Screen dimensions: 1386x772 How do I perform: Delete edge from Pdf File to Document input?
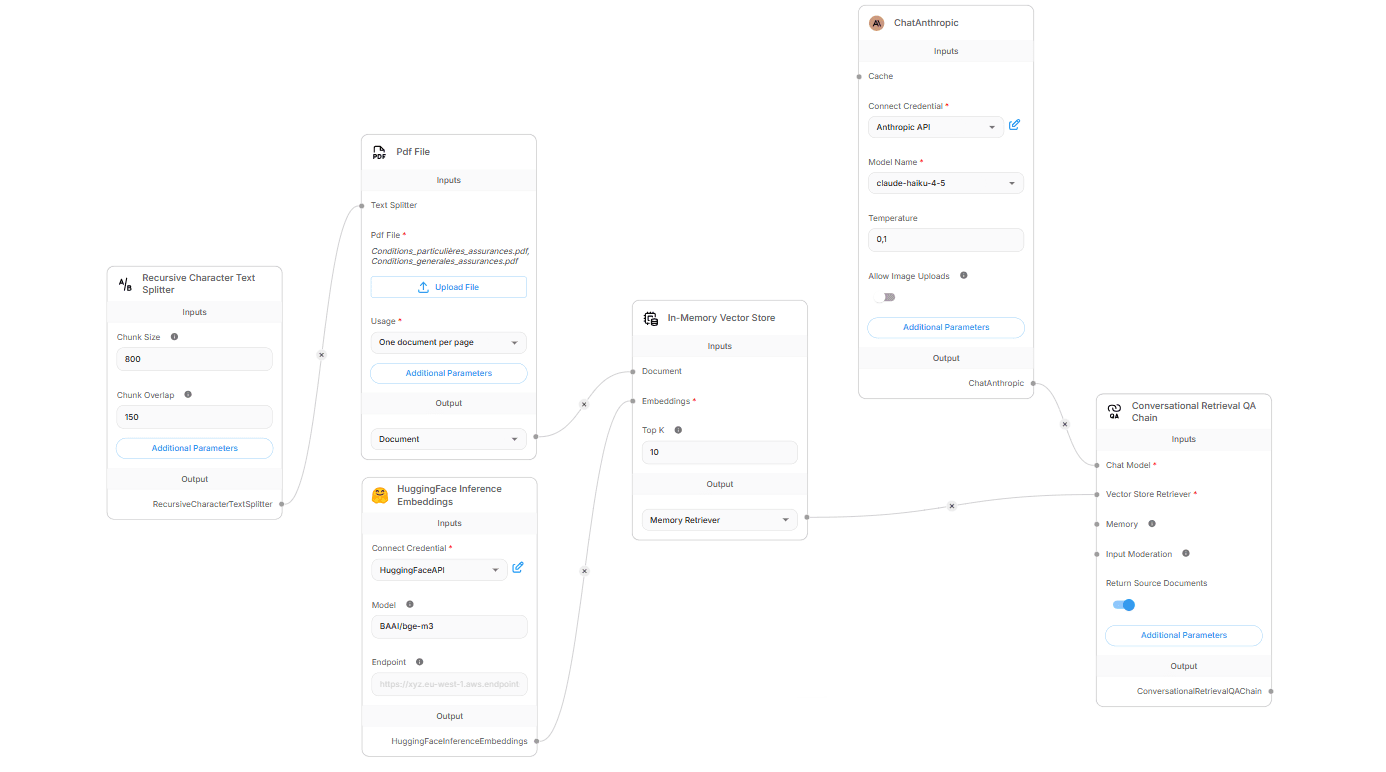(584, 404)
